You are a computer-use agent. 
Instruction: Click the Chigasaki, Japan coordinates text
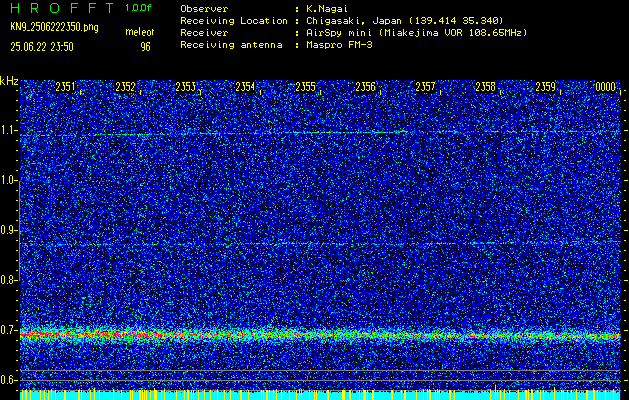coord(405,21)
